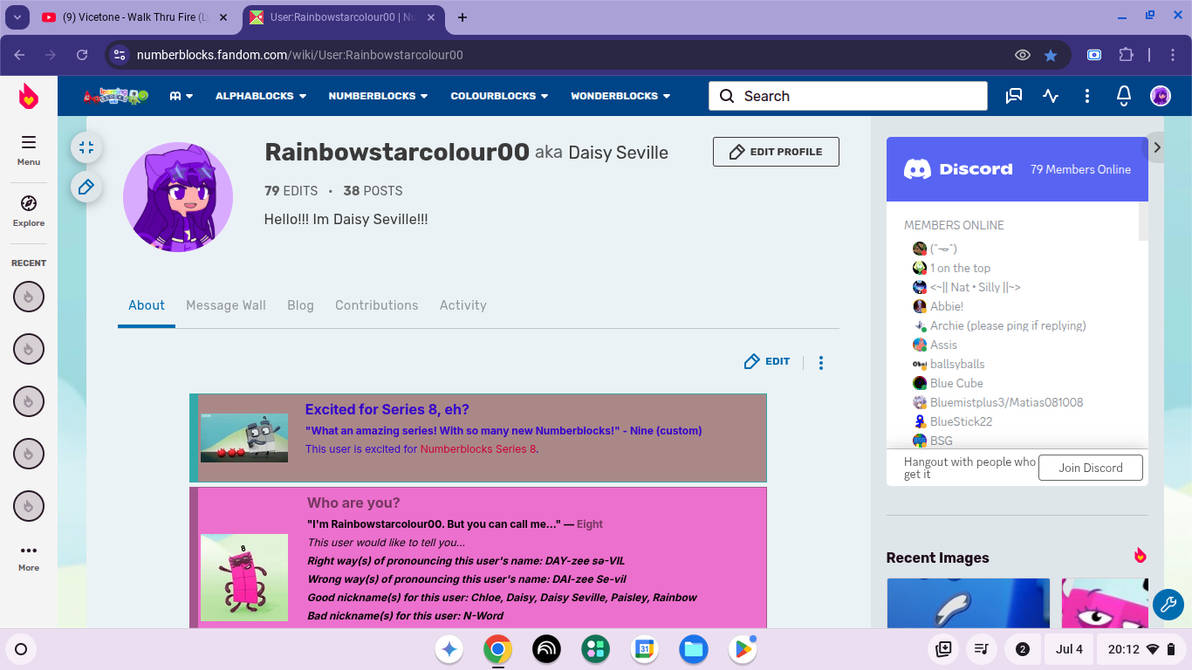
Task: Open the Files app in the shelf
Action: click(693, 649)
